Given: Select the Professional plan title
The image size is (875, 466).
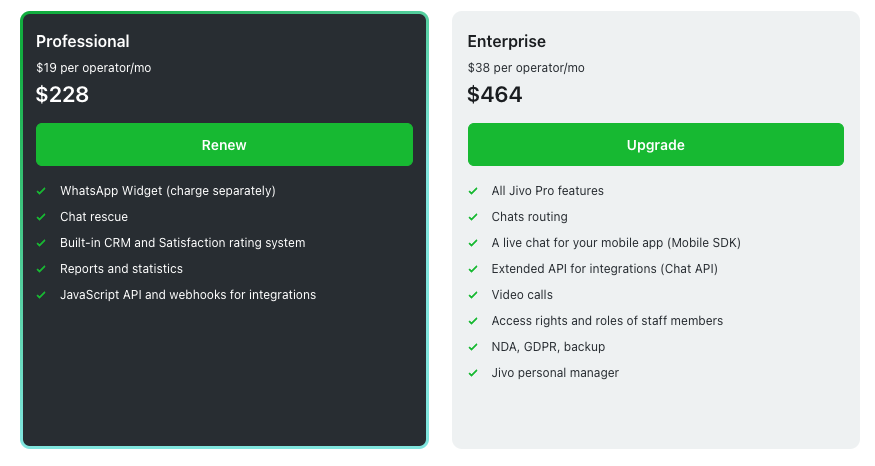Looking at the screenshot, I should point(83,41).
